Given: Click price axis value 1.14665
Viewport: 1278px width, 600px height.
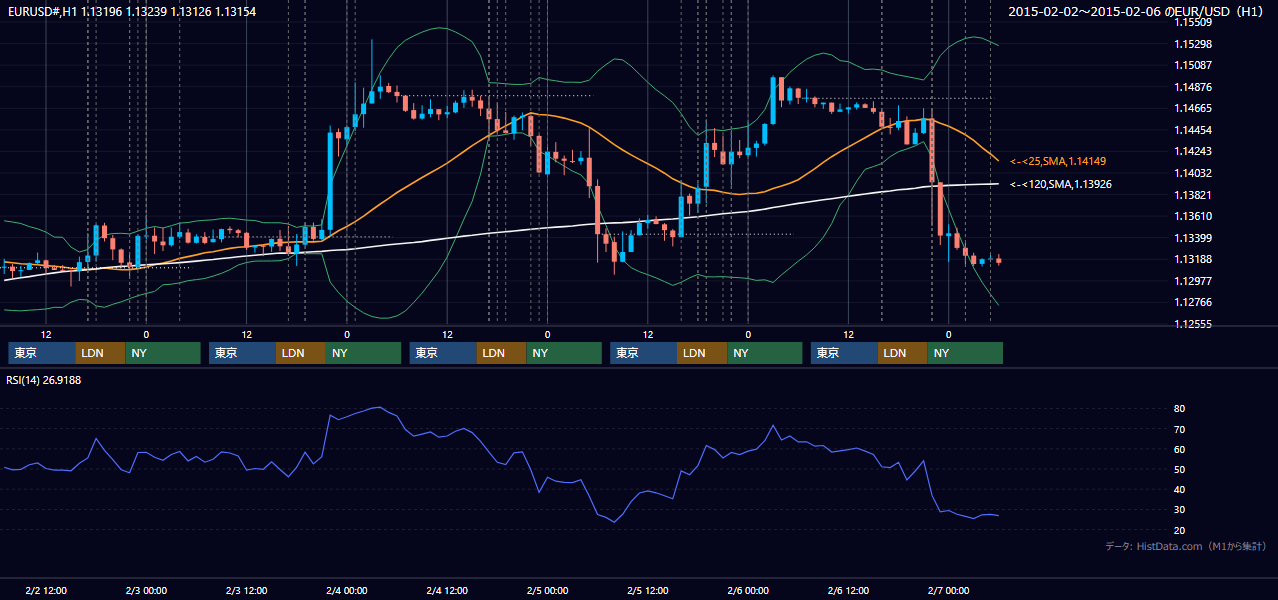Looking at the screenshot, I should (x=1193, y=108).
